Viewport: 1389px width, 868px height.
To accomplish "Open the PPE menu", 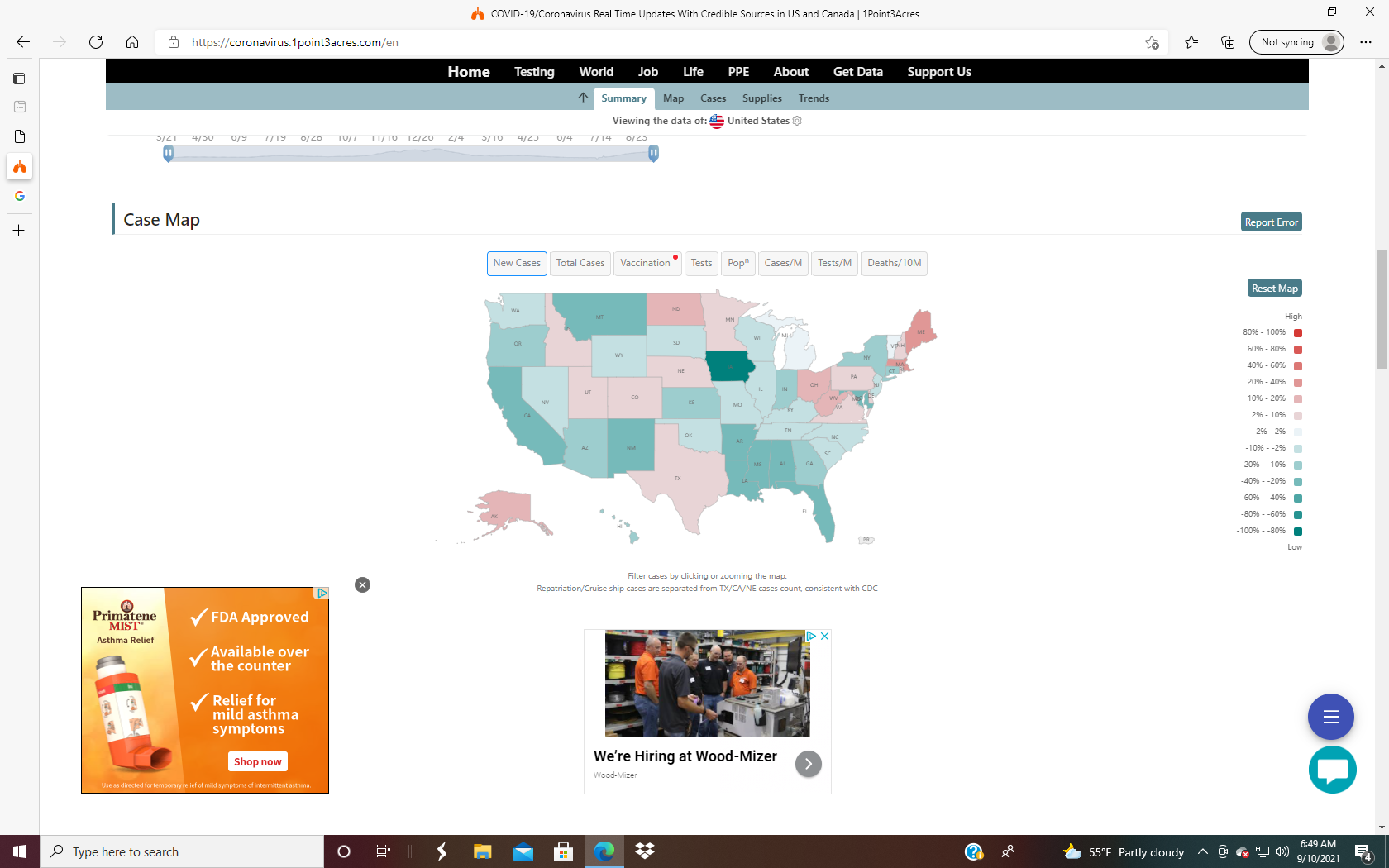I will (738, 72).
